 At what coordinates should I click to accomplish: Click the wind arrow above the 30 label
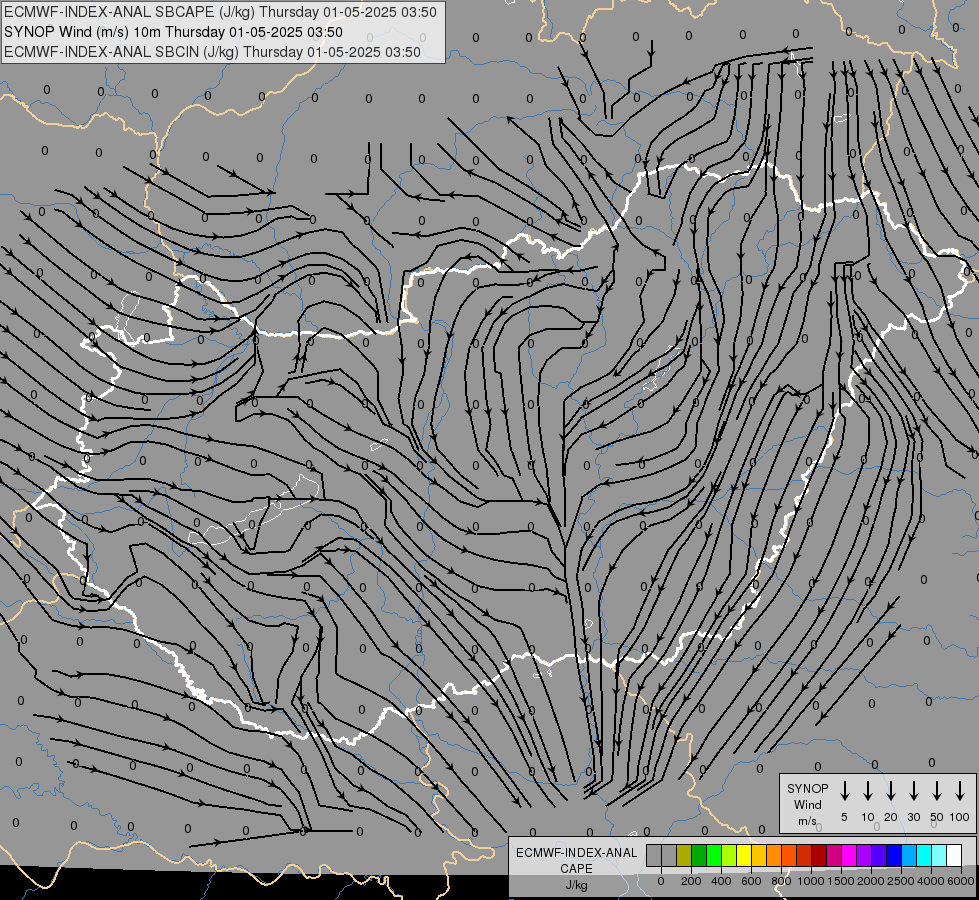coord(913,791)
